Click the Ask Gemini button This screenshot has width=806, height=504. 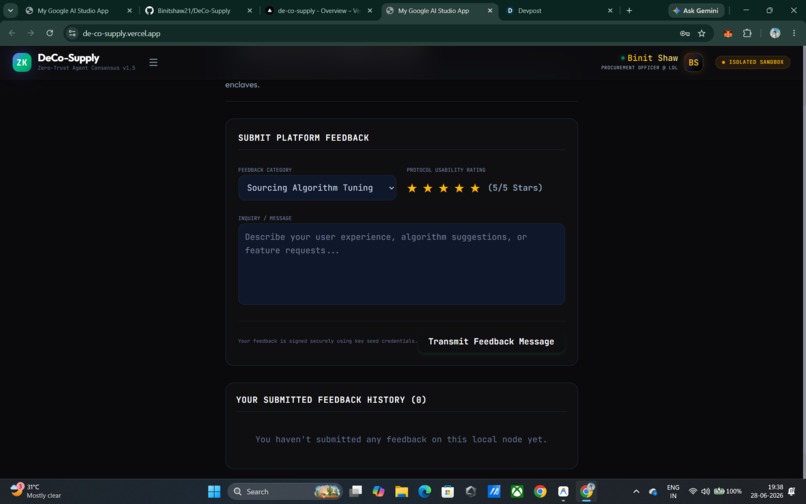pos(696,10)
